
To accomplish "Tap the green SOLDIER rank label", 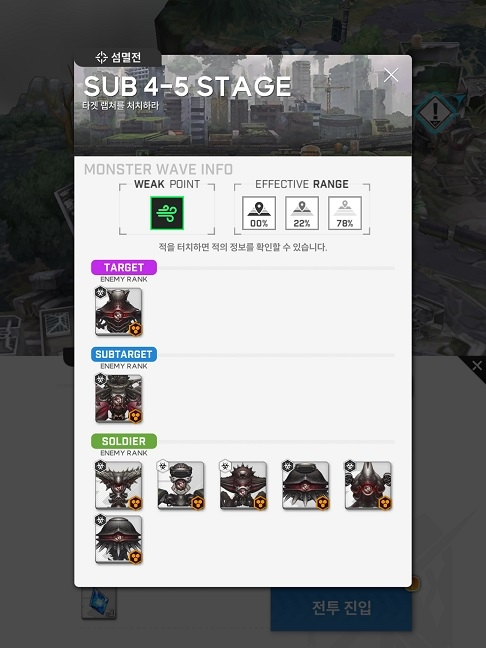I will pos(124,441).
